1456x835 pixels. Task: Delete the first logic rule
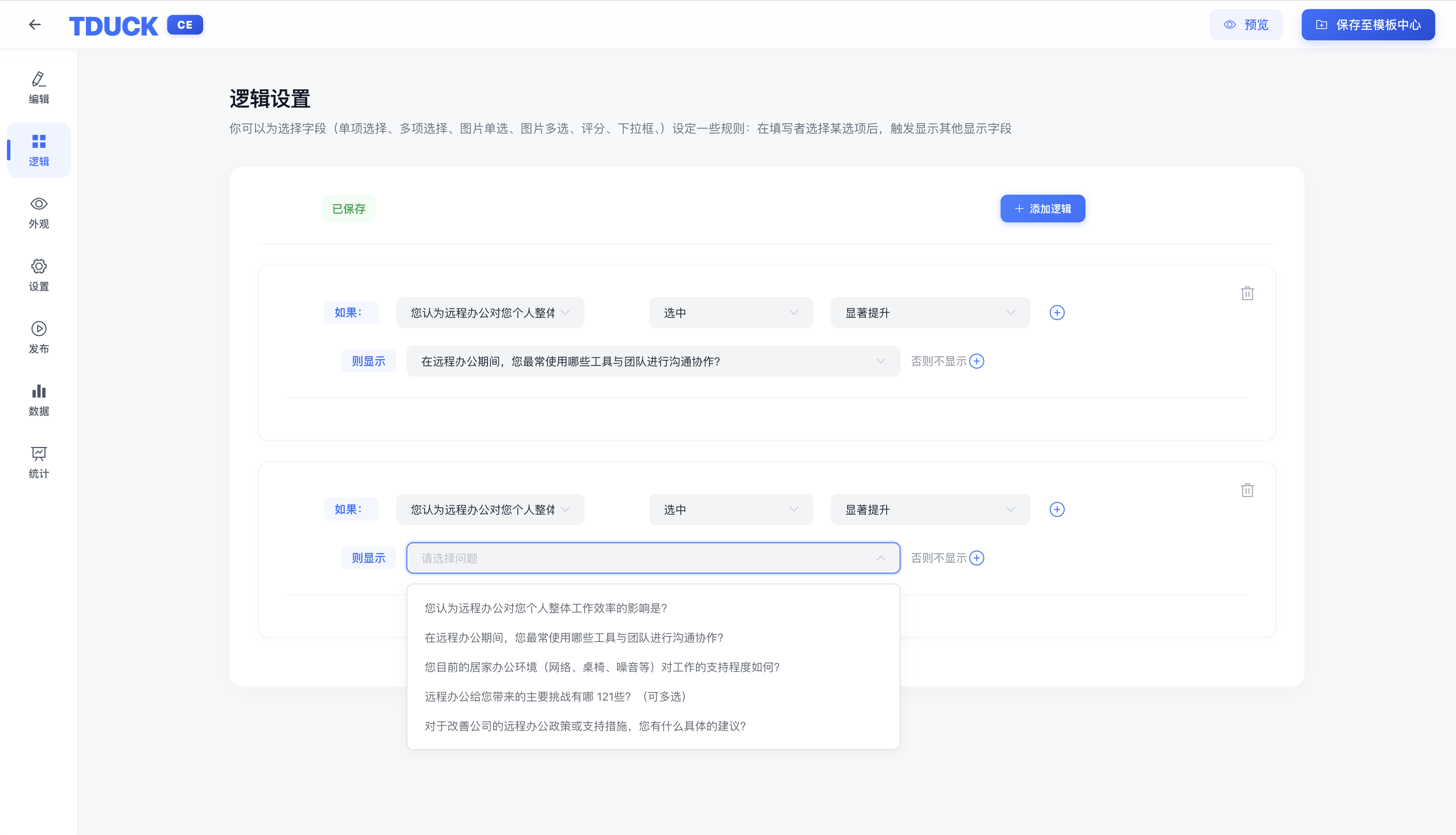click(x=1247, y=294)
